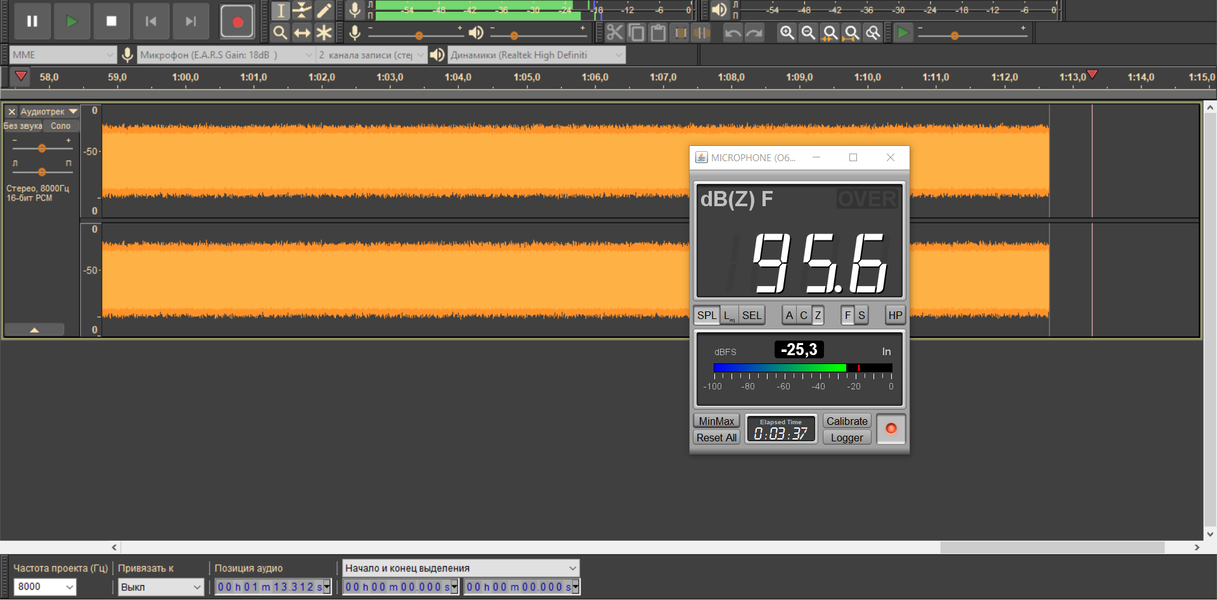Enable the S (slow) time weighting
Screen dimensions: 1217x600
(x=862, y=315)
